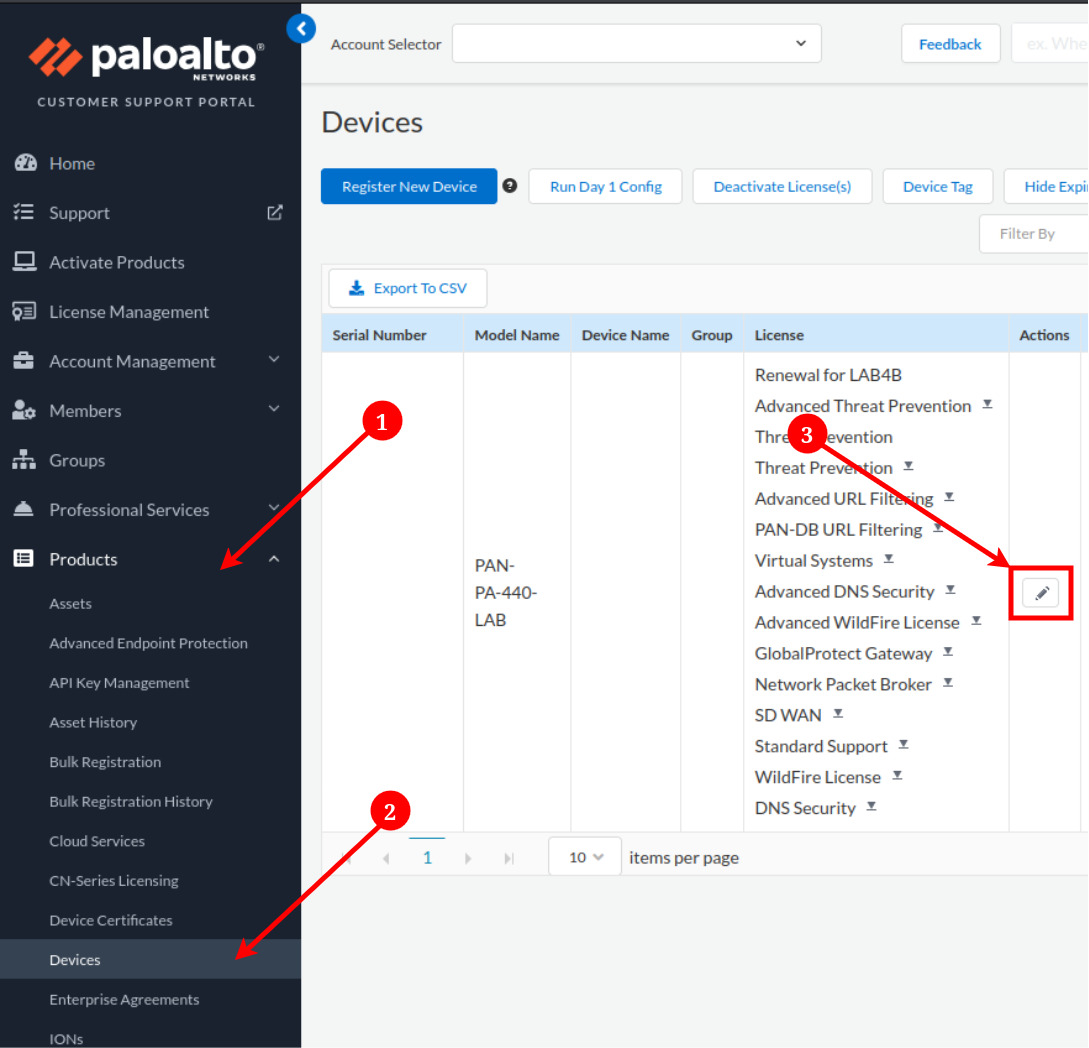Click the Deactivate License(s) button
The height and width of the screenshot is (1048, 1089).
(782, 187)
